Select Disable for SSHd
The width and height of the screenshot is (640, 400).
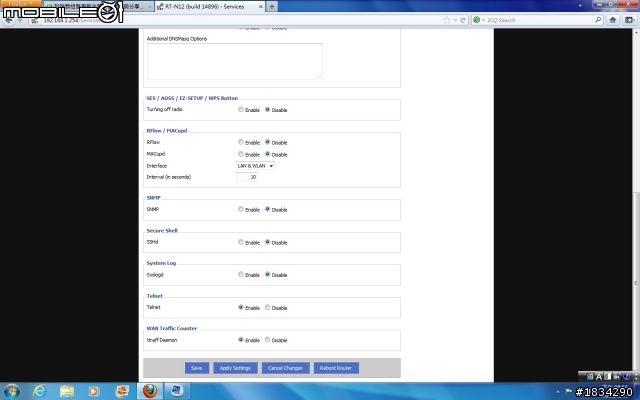click(267, 242)
